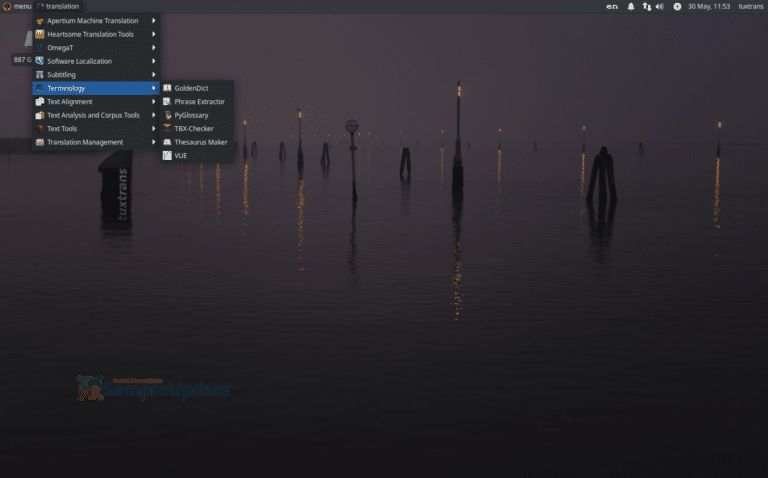768x478 pixels.
Task: Click the translation menu button in the panel
Action: (58, 6)
